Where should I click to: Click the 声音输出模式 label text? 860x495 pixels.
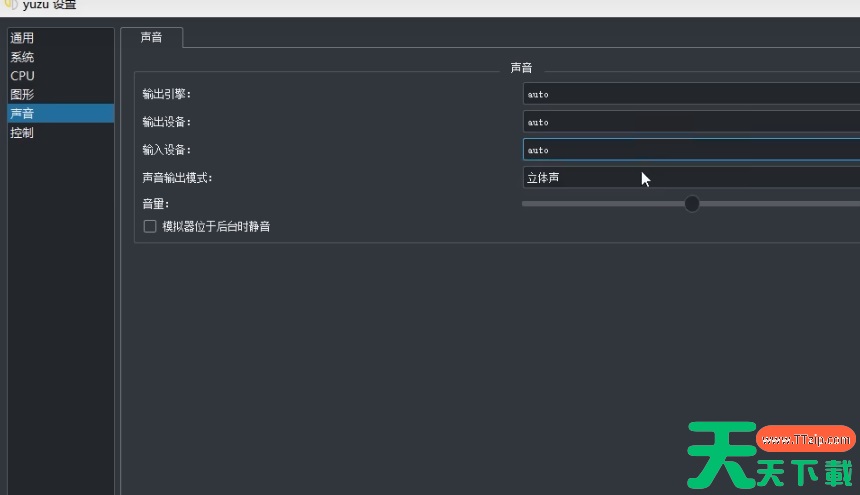pyautogui.click(x=177, y=178)
